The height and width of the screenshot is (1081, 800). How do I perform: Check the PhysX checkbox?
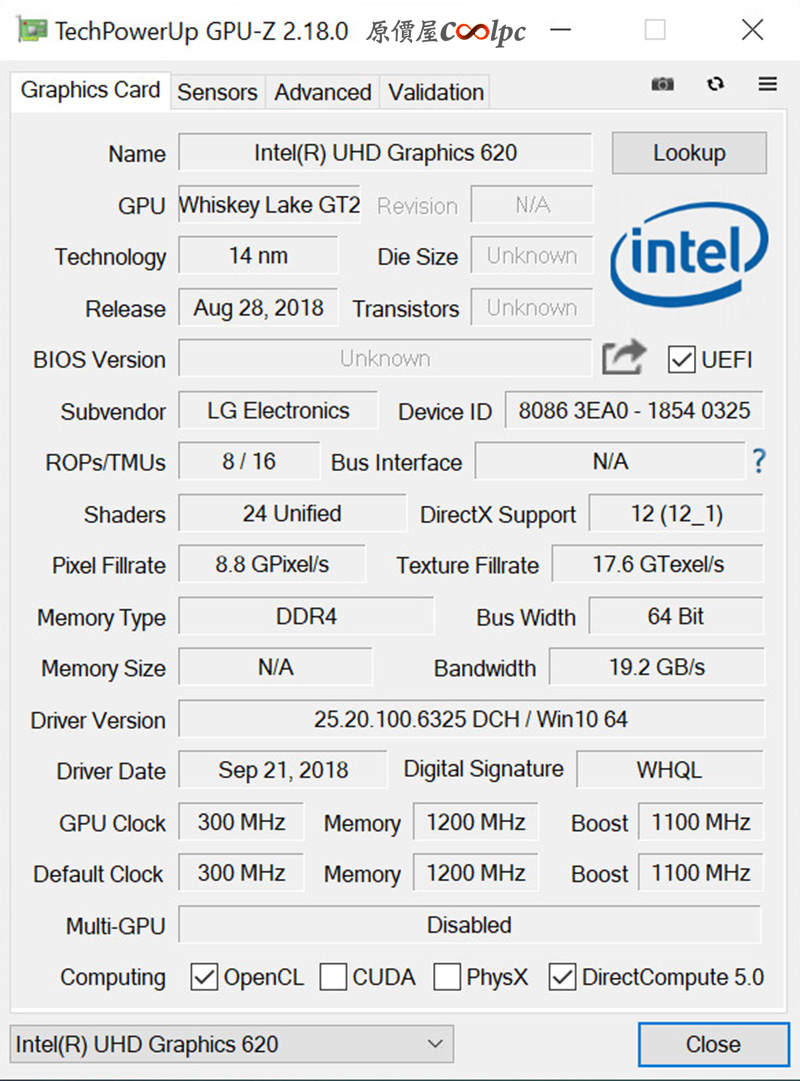[447, 977]
